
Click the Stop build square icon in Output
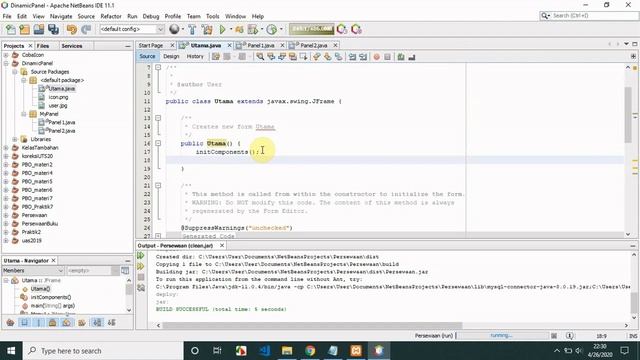141,277
